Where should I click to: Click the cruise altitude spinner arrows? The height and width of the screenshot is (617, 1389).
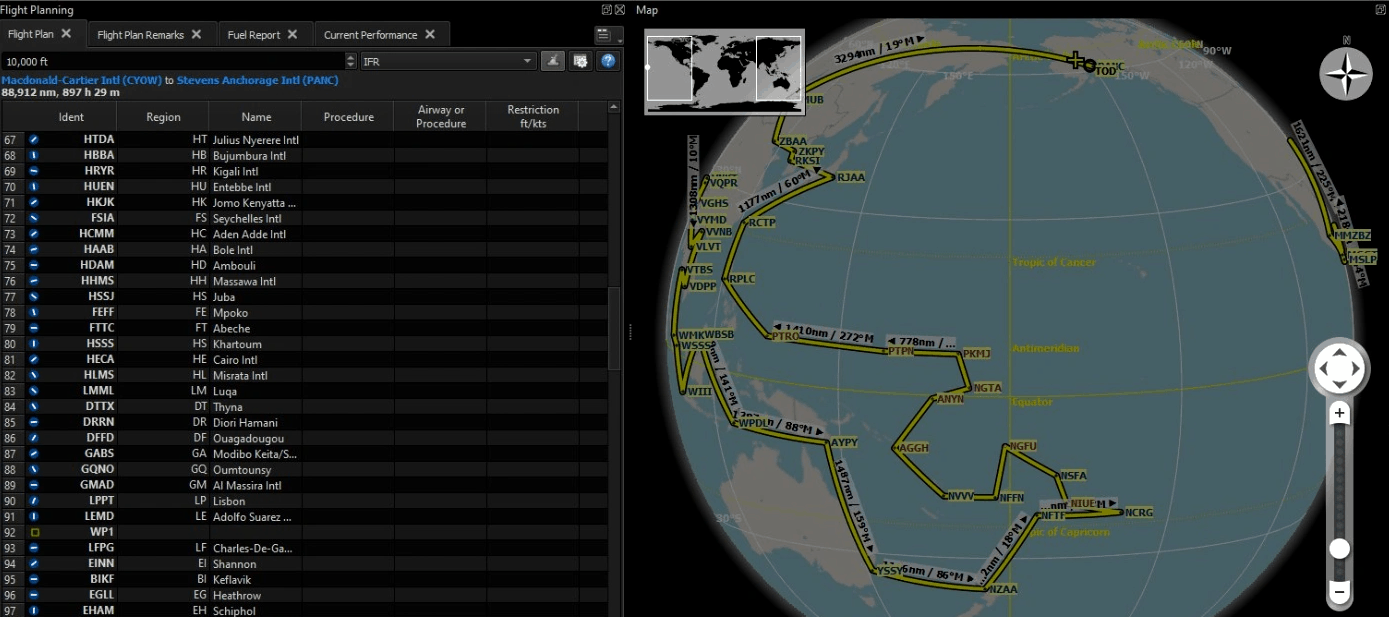pyautogui.click(x=351, y=61)
